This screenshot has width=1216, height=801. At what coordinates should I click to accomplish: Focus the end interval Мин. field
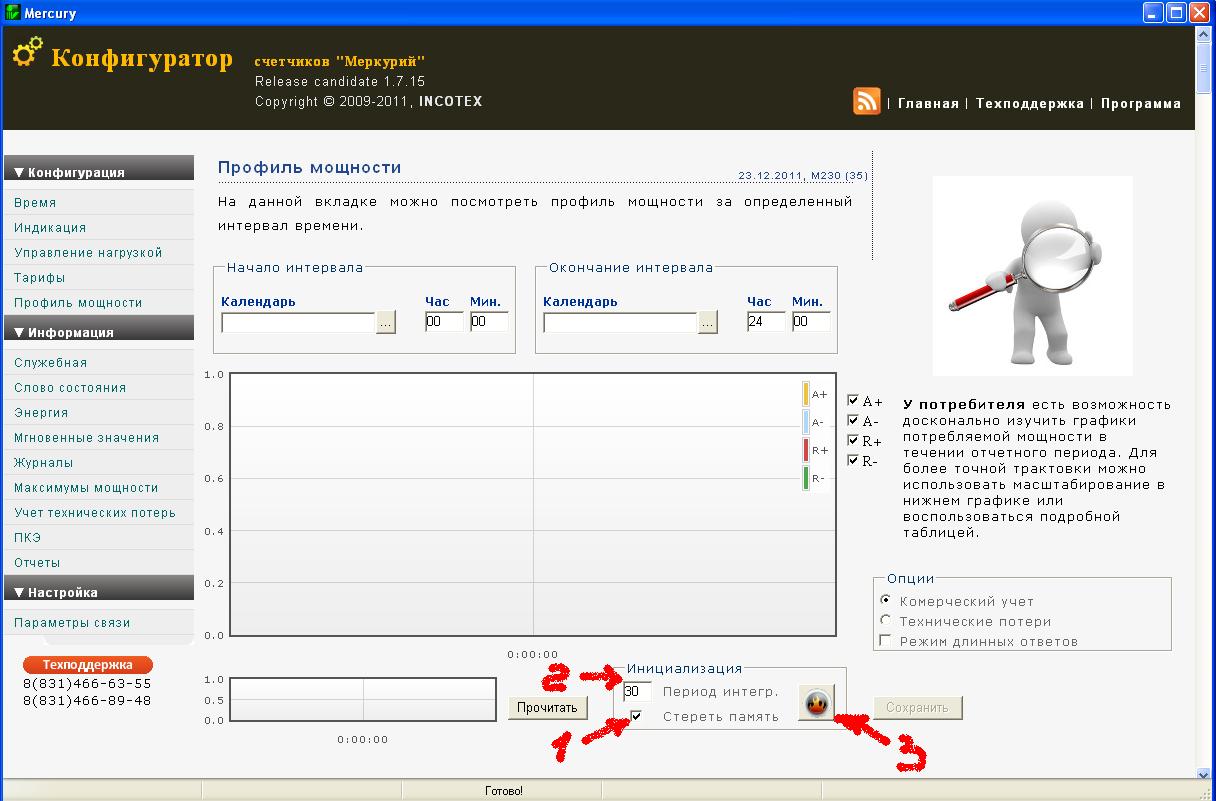tap(811, 322)
